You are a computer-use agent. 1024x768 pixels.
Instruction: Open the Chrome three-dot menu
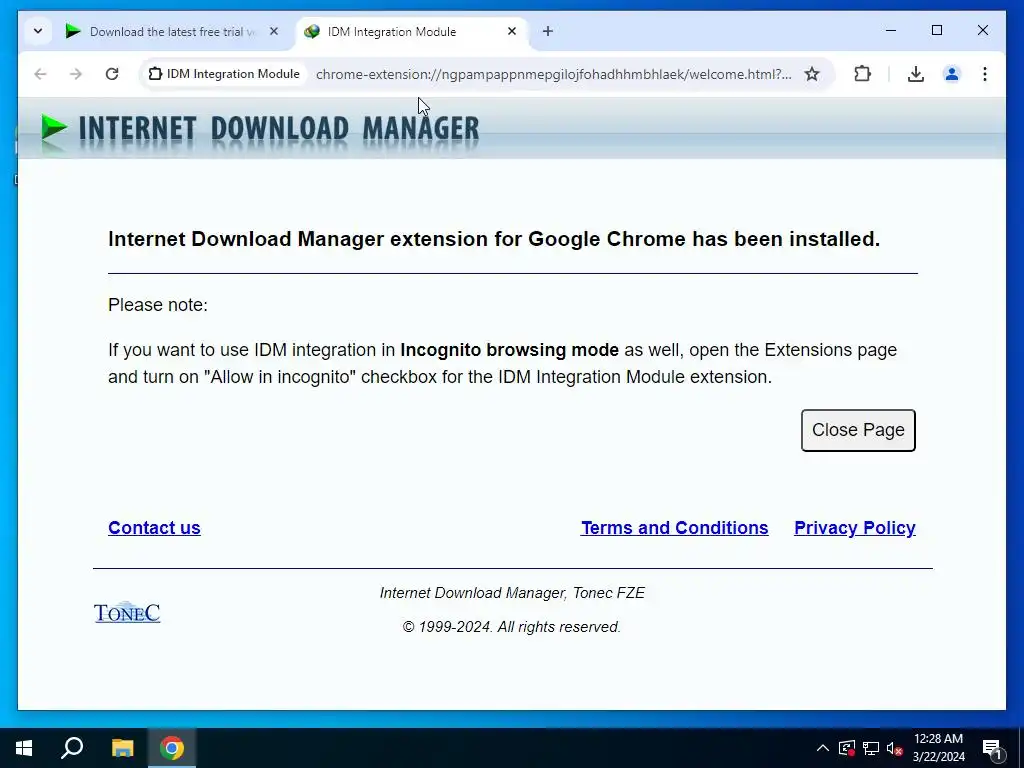click(x=985, y=74)
